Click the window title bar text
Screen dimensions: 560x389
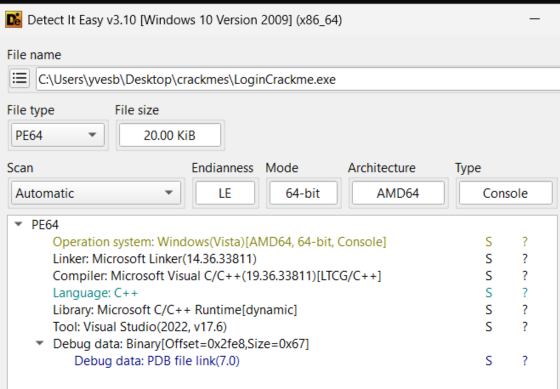coord(185,20)
